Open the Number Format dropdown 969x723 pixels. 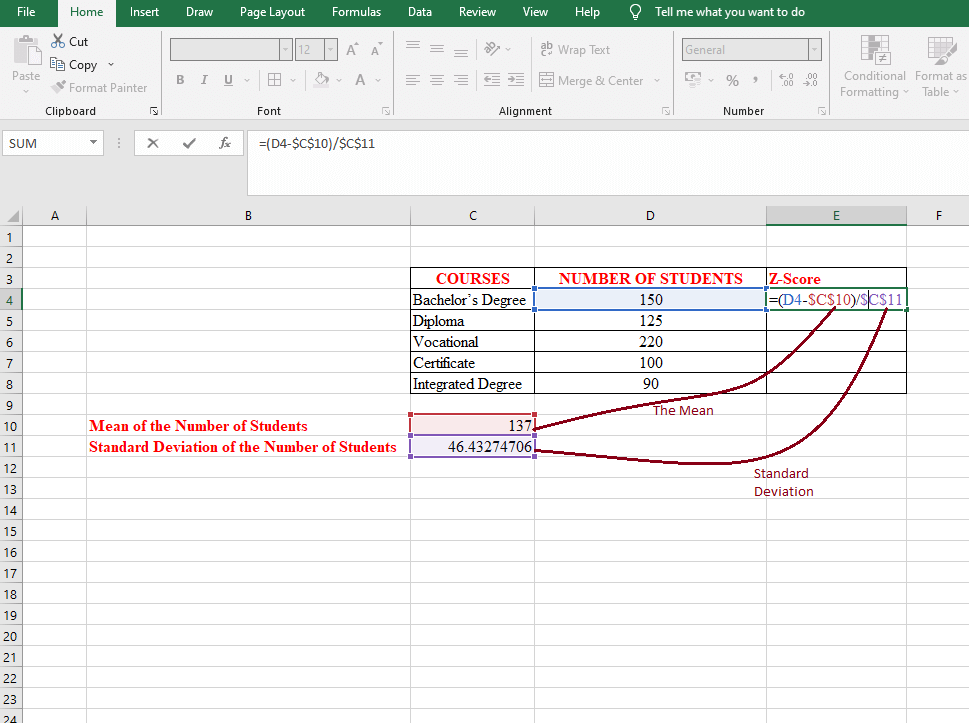pyautogui.click(x=814, y=50)
